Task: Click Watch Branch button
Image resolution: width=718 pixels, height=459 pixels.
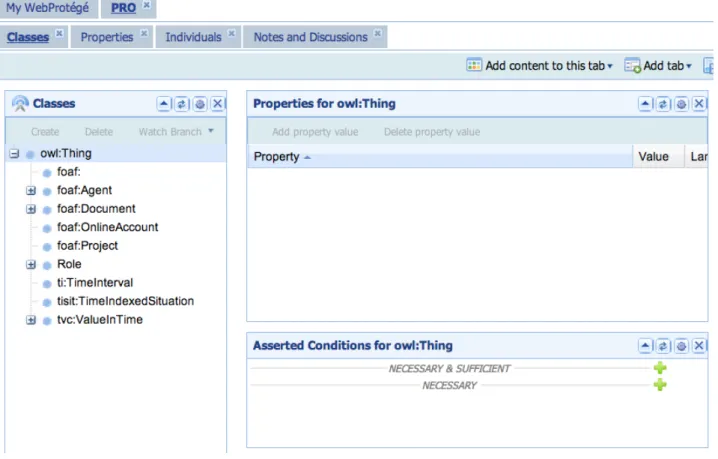Action: pyautogui.click(x=170, y=132)
